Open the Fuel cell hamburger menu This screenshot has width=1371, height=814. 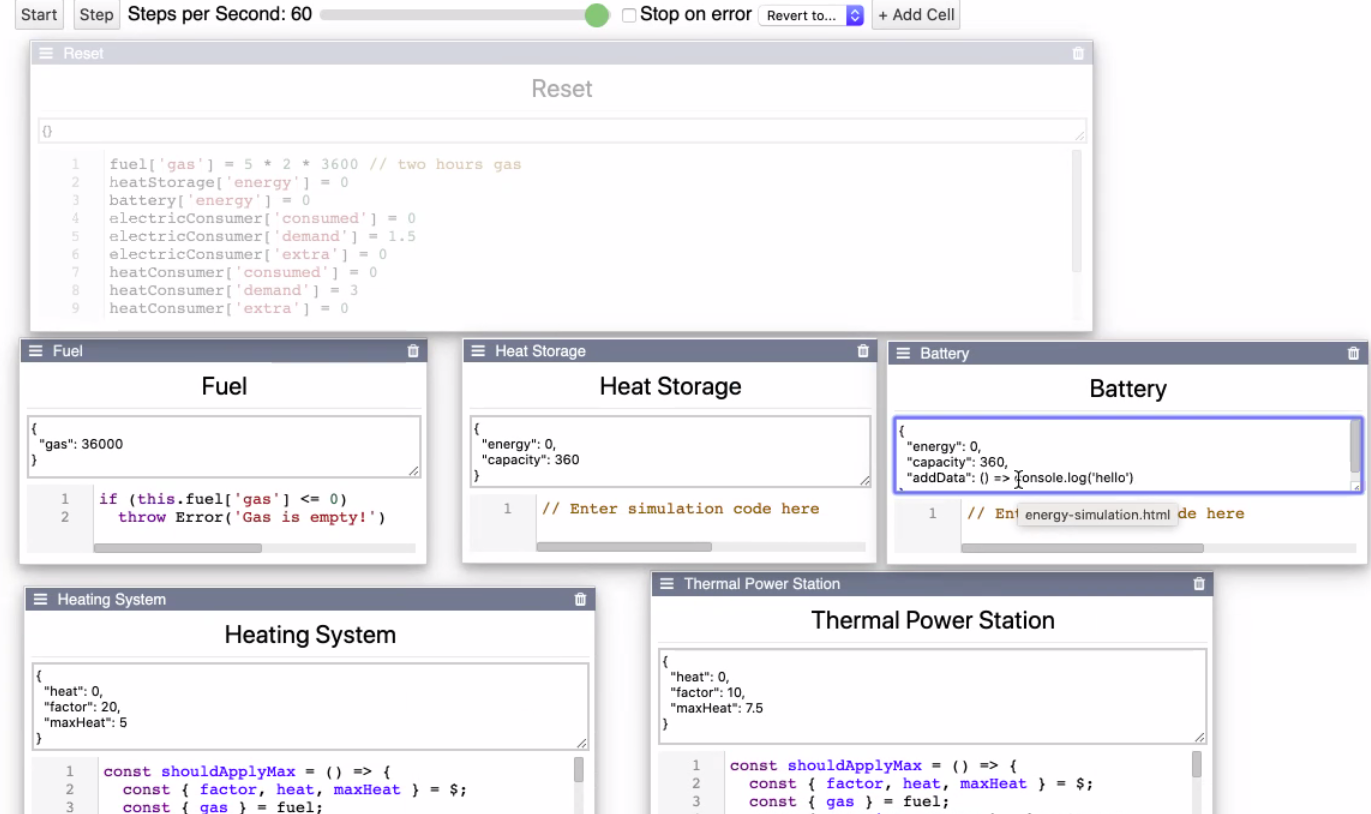coord(36,351)
